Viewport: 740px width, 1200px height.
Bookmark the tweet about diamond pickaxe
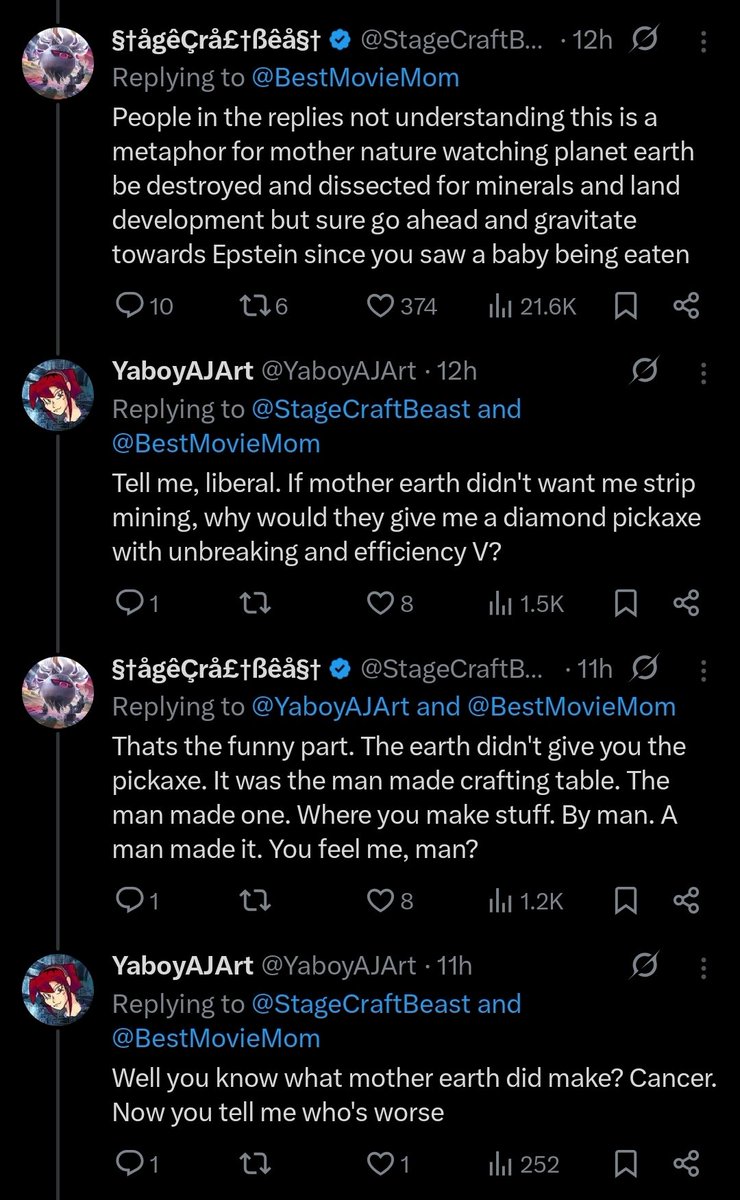(x=626, y=603)
